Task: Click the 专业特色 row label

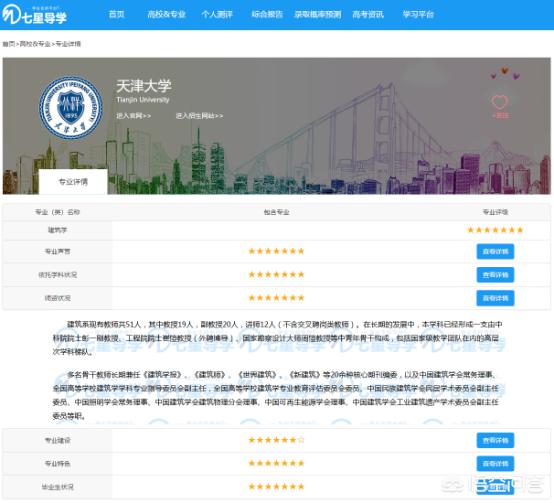Action: tap(57, 463)
